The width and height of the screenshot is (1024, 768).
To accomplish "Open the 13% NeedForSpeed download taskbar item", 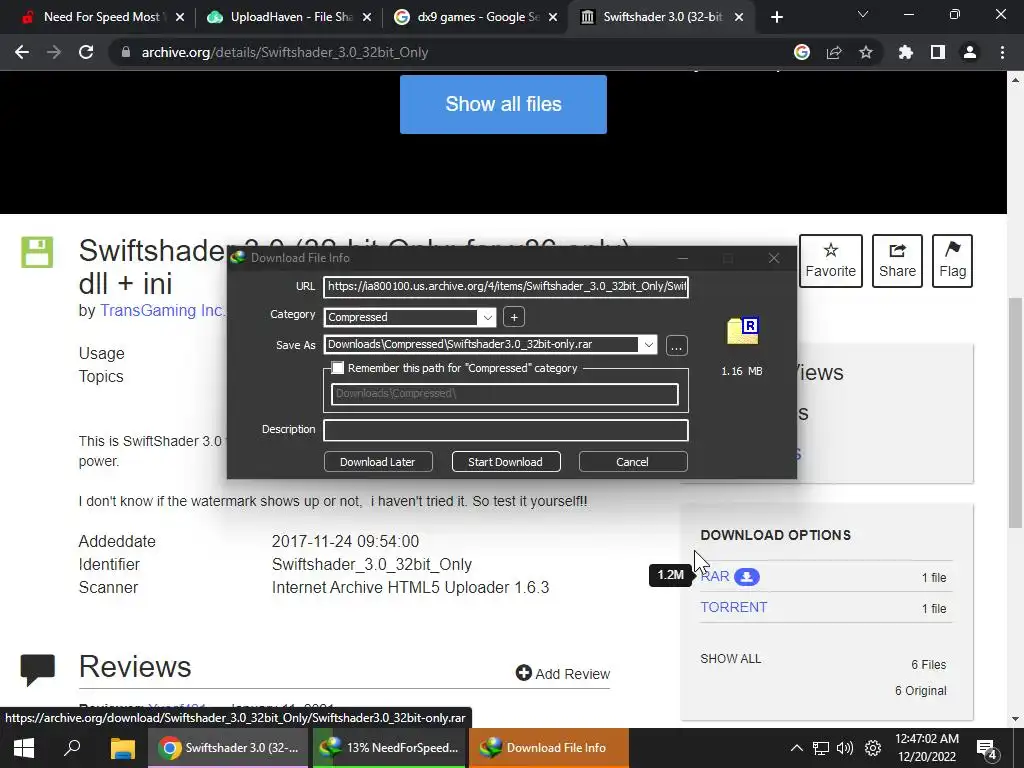I will [x=389, y=748].
